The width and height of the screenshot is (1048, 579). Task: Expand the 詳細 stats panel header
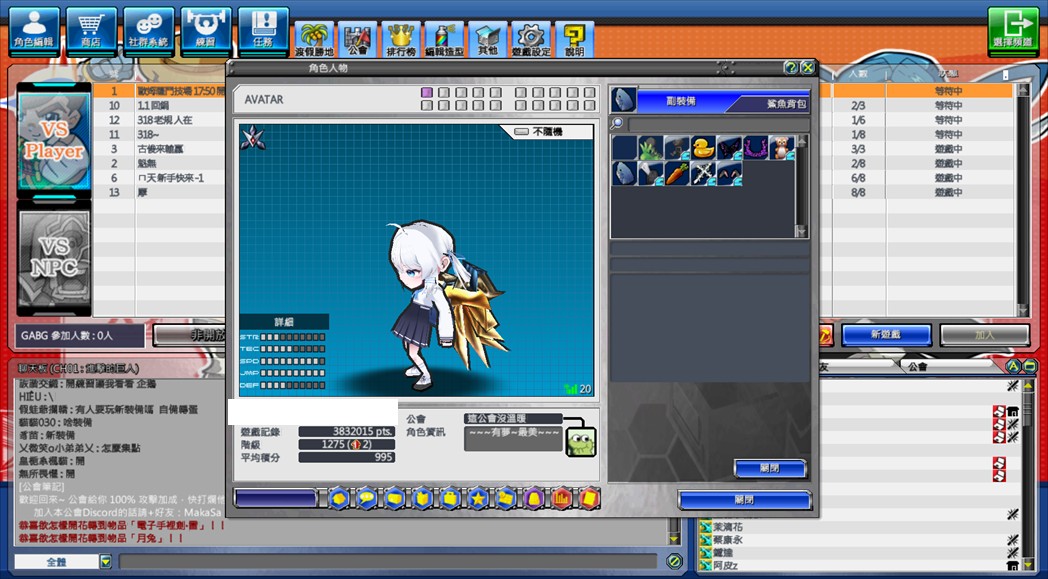point(284,322)
